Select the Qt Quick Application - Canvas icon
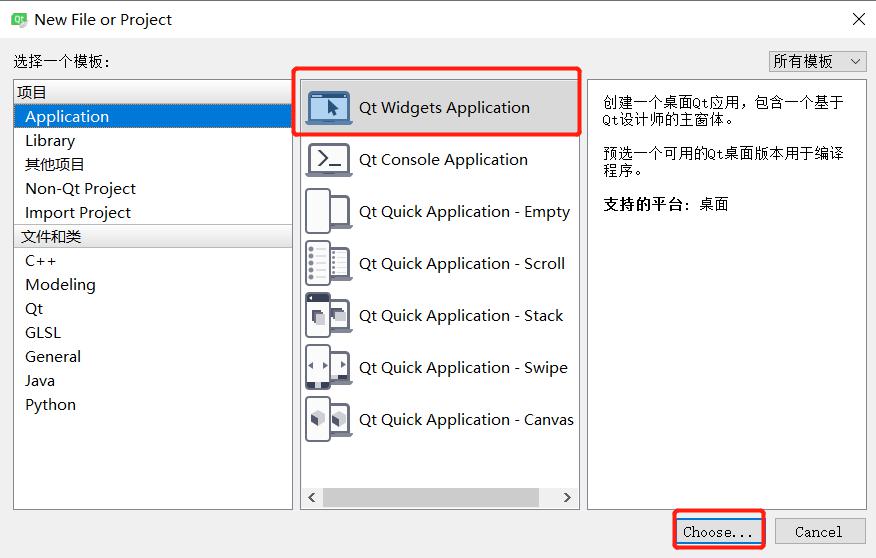 (328, 419)
